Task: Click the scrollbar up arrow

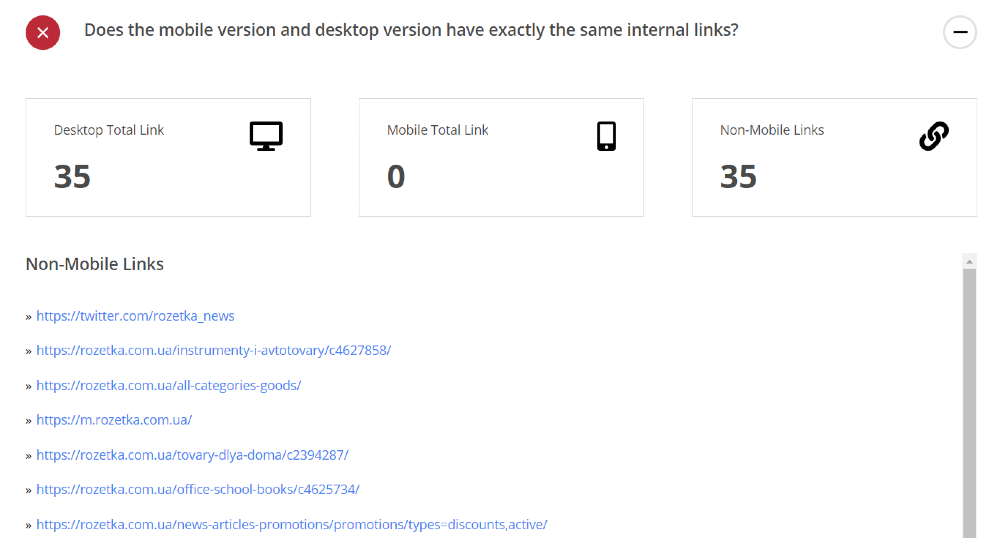Action: [969, 261]
